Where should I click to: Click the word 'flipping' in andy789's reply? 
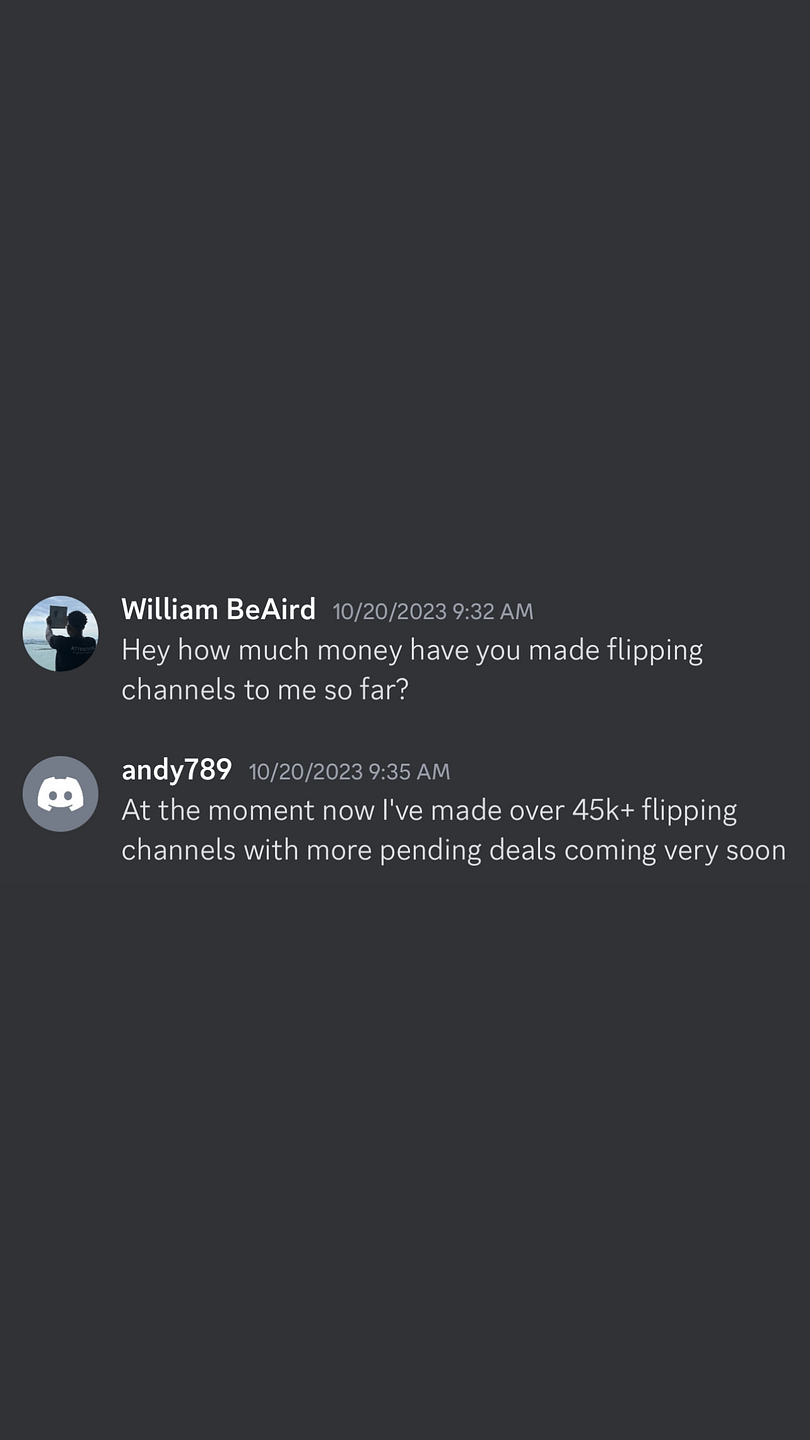click(690, 811)
